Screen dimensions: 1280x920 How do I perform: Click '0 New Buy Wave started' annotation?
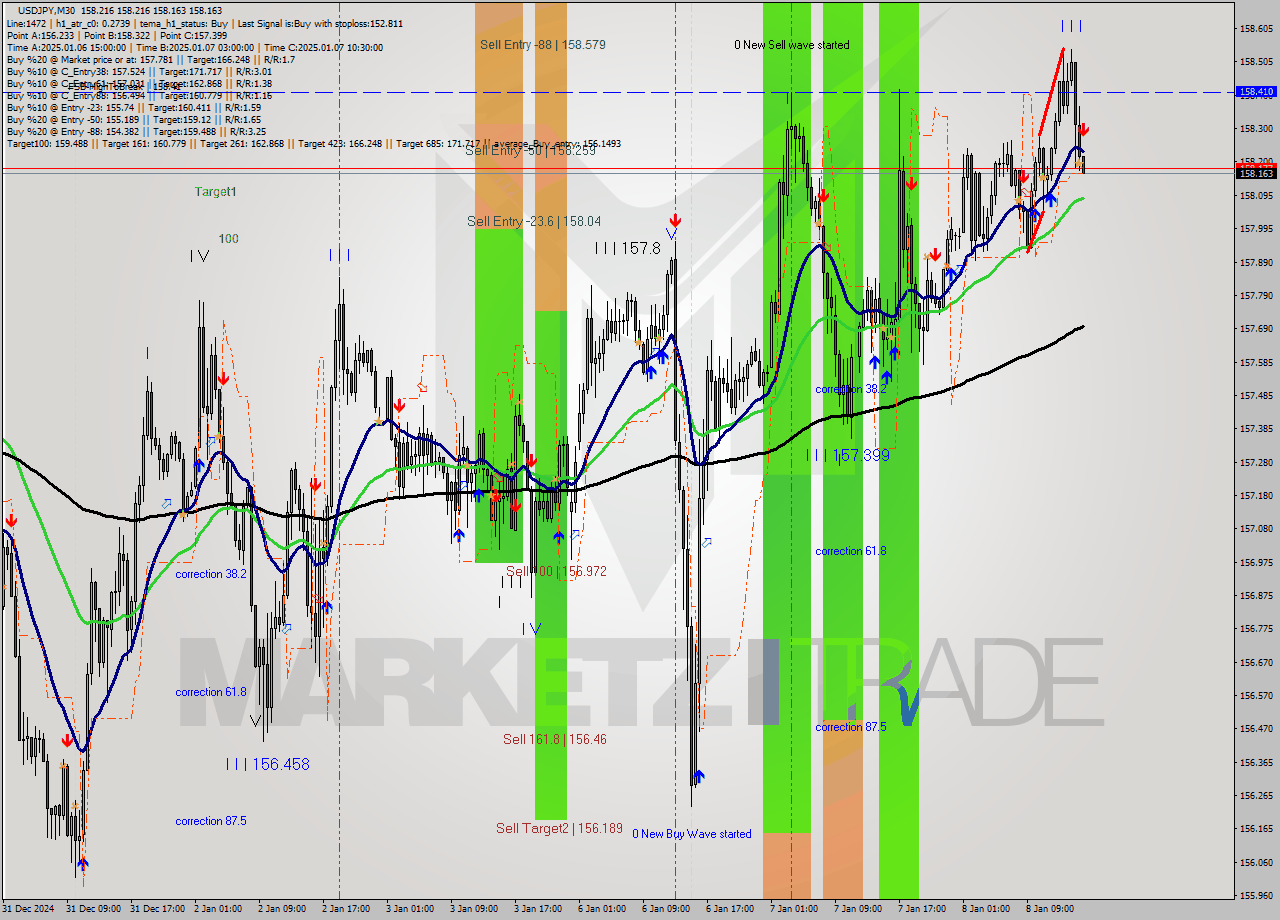pos(691,834)
